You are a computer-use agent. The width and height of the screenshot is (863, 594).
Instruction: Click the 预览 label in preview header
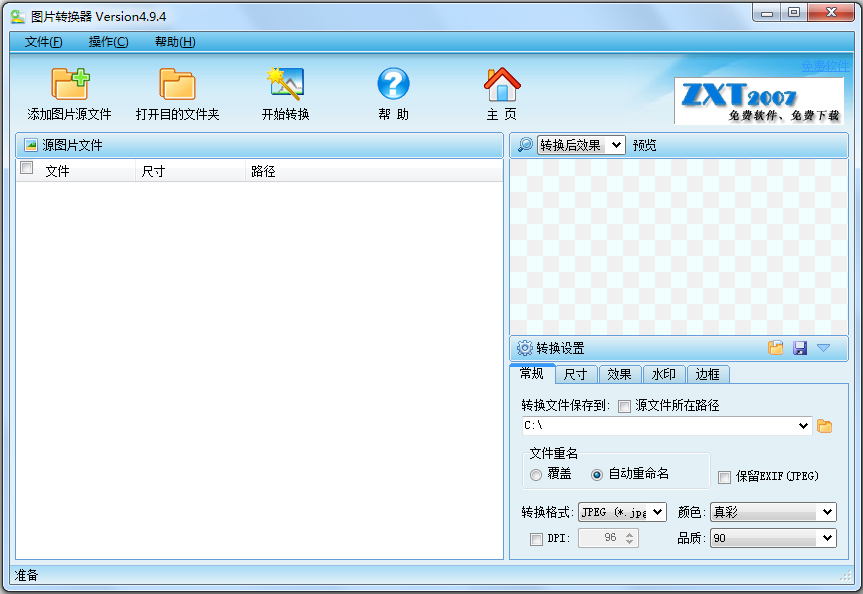(x=644, y=145)
